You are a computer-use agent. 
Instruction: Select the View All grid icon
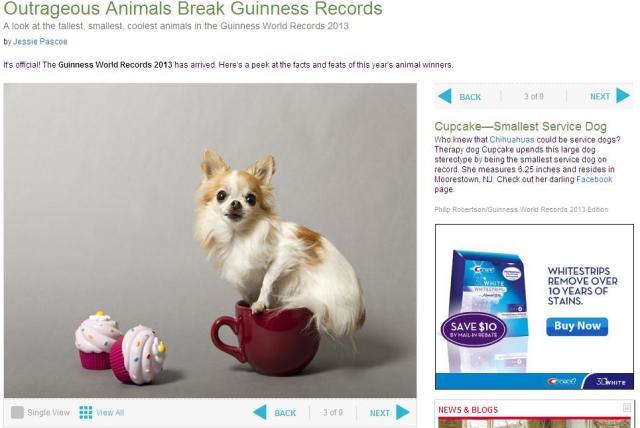(x=86, y=412)
